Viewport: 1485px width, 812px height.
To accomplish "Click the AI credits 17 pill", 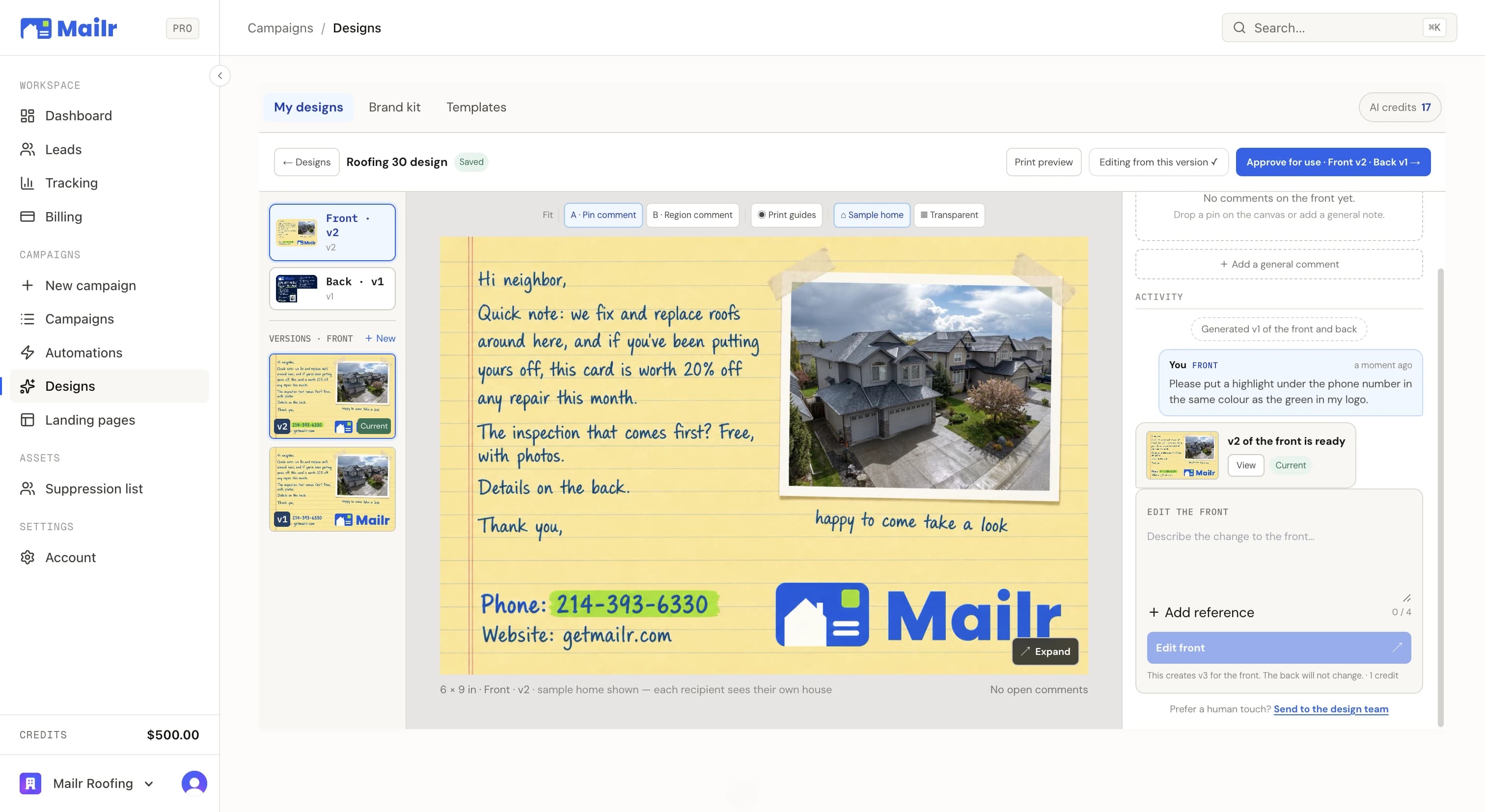I will point(1400,107).
